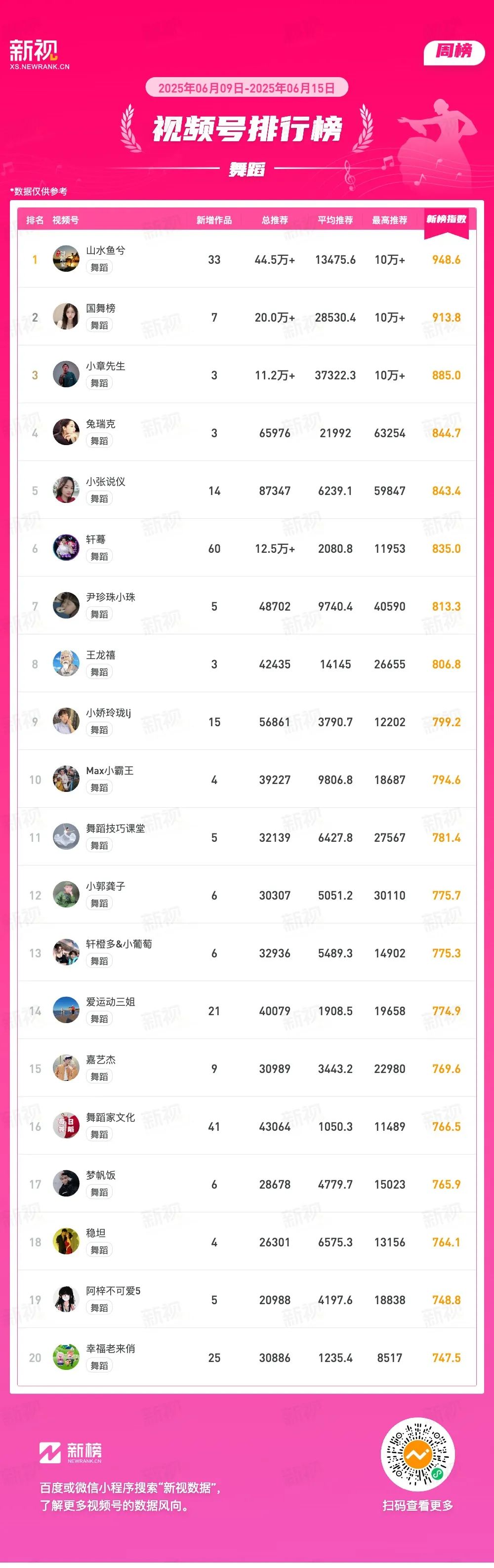Screen dimensions: 494x1568
Task: Open 山水鱼兮 profile avatar
Action: pyautogui.click(x=66, y=259)
